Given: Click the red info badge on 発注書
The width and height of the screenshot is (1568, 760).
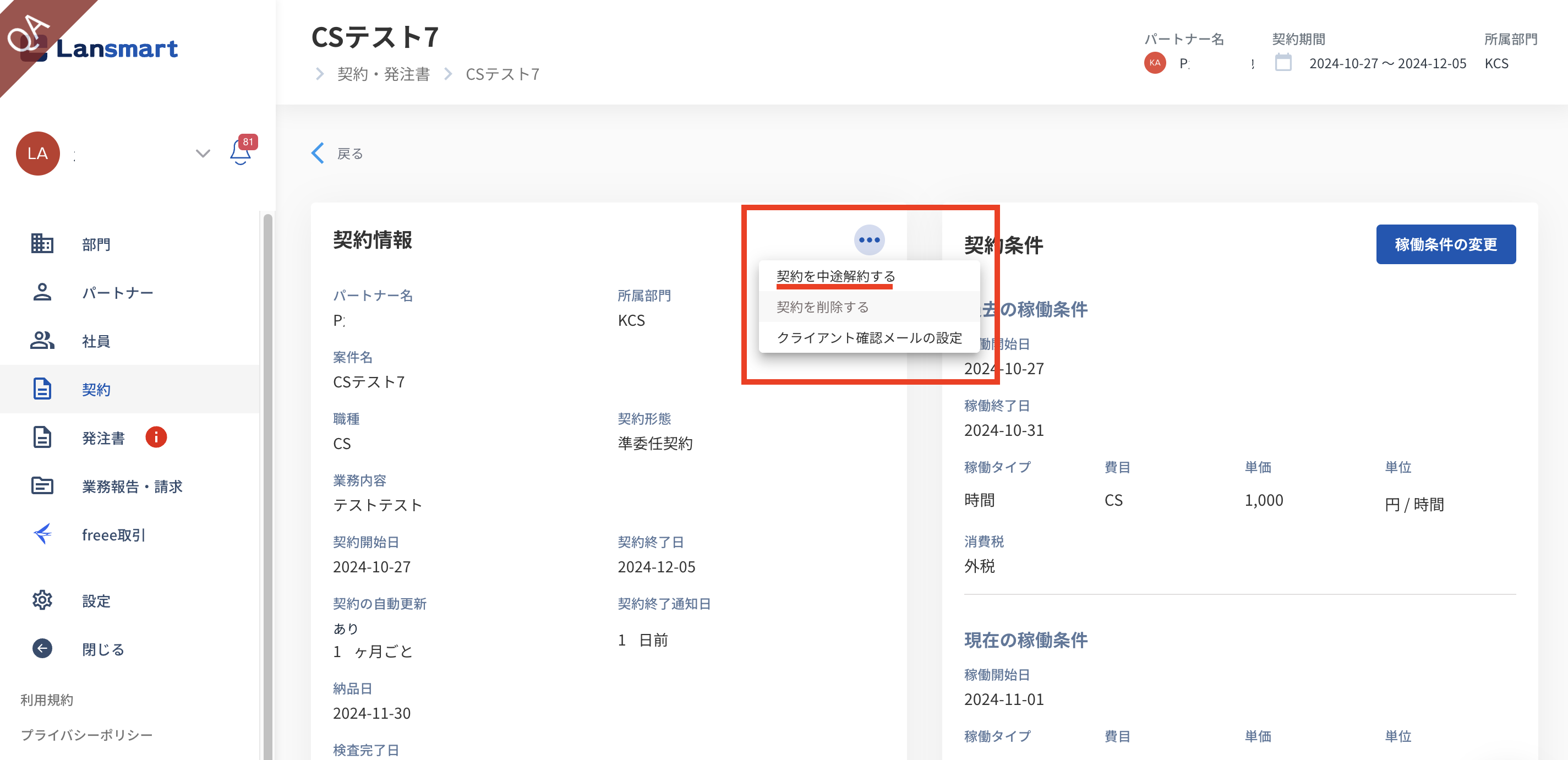Looking at the screenshot, I should pos(156,437).
